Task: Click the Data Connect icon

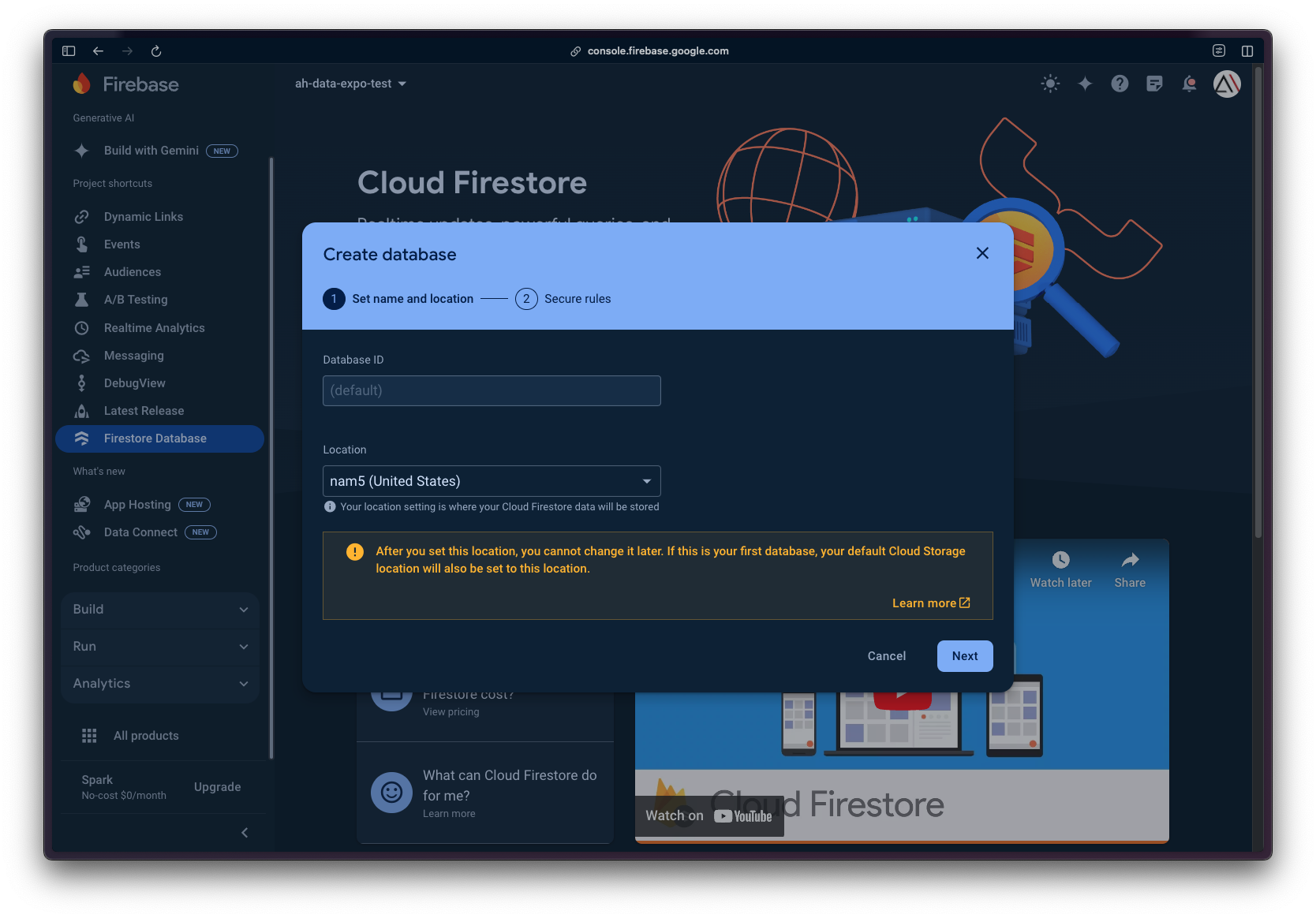Action: (81, 532)
